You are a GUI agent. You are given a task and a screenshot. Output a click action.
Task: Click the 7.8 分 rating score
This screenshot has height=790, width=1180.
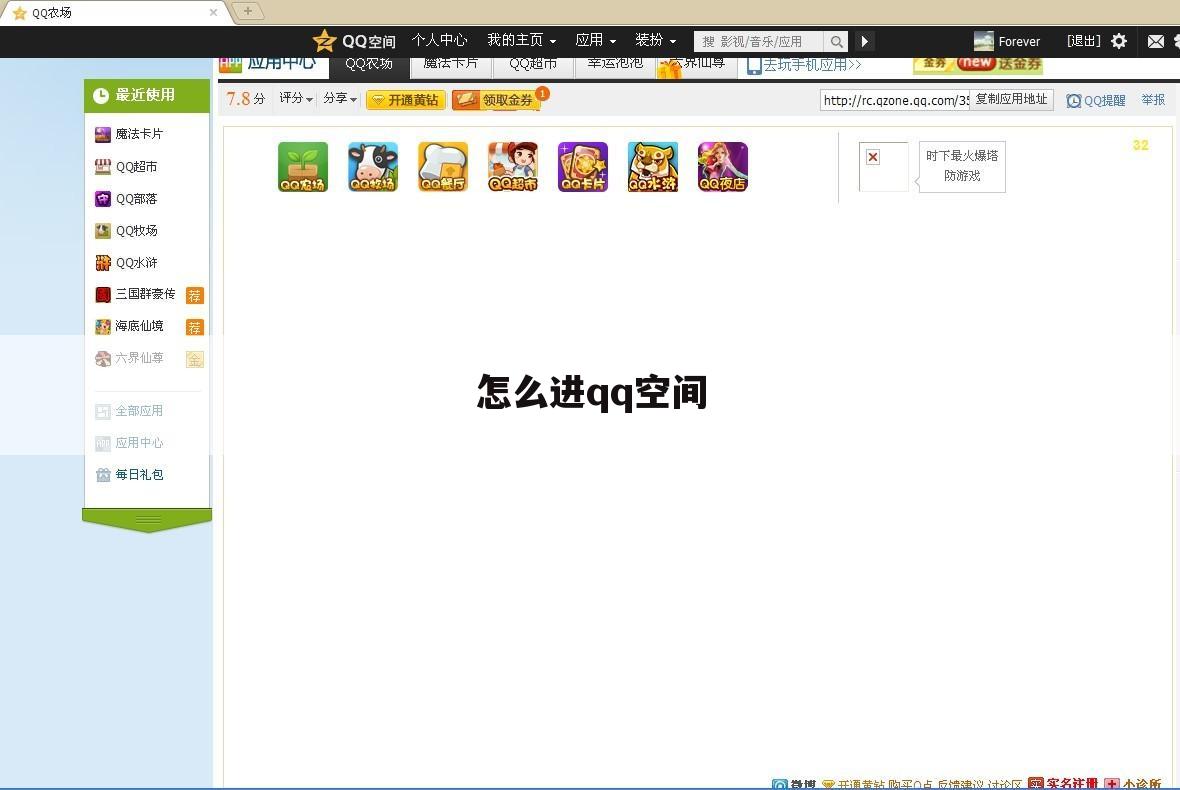246,99
